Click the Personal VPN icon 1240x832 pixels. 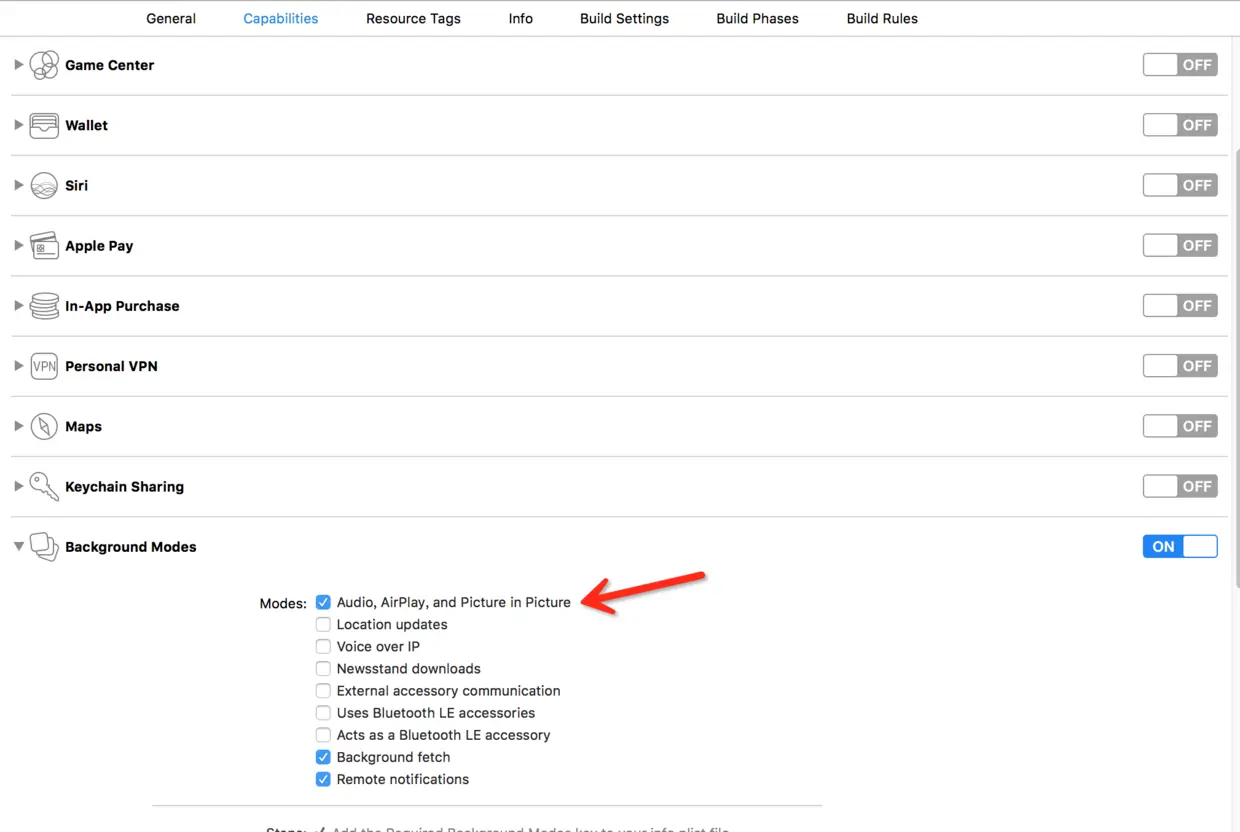tap(44, 366)
